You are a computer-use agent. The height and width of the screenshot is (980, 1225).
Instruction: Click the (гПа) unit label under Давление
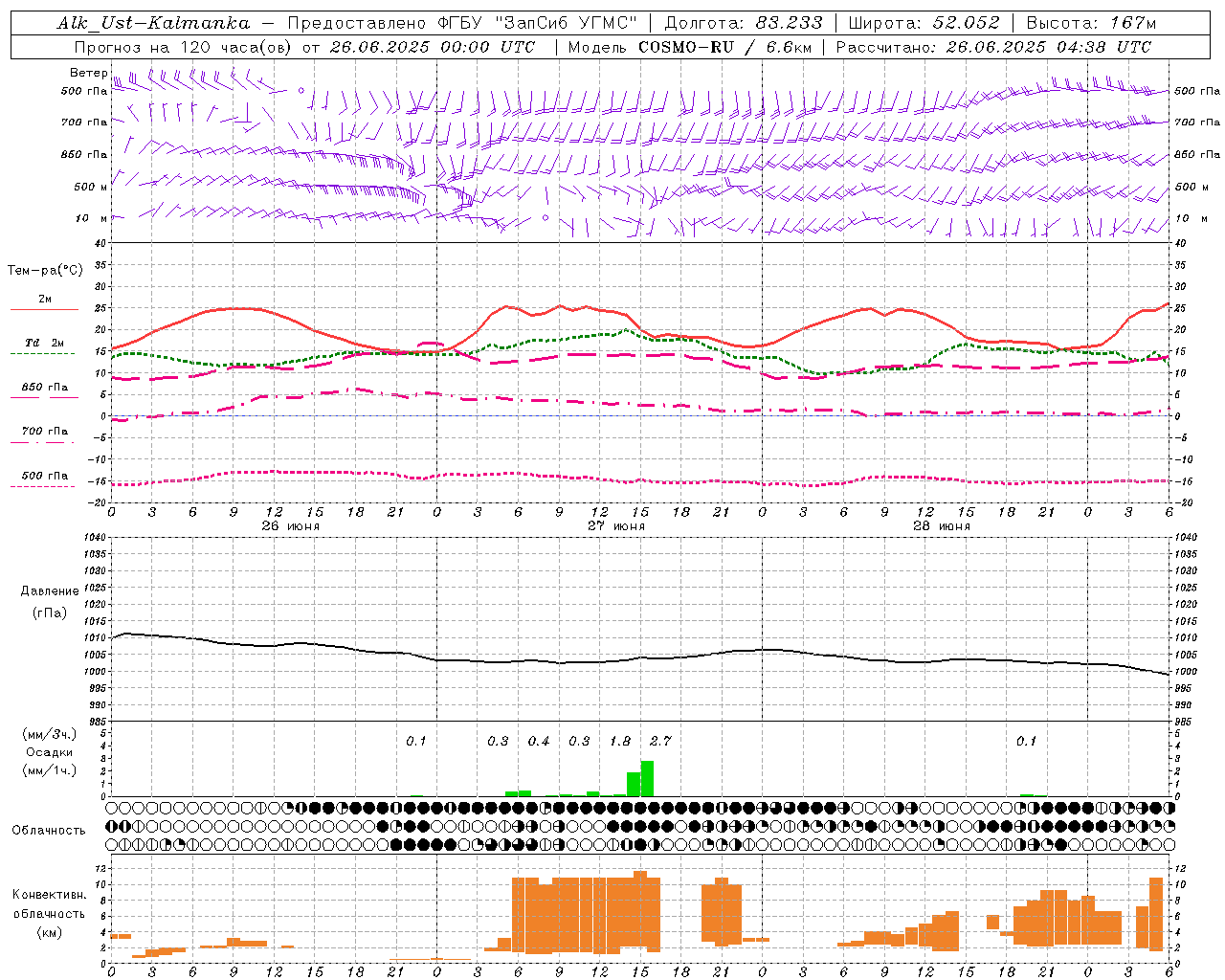pyautogui.click(x=50, y=612)
